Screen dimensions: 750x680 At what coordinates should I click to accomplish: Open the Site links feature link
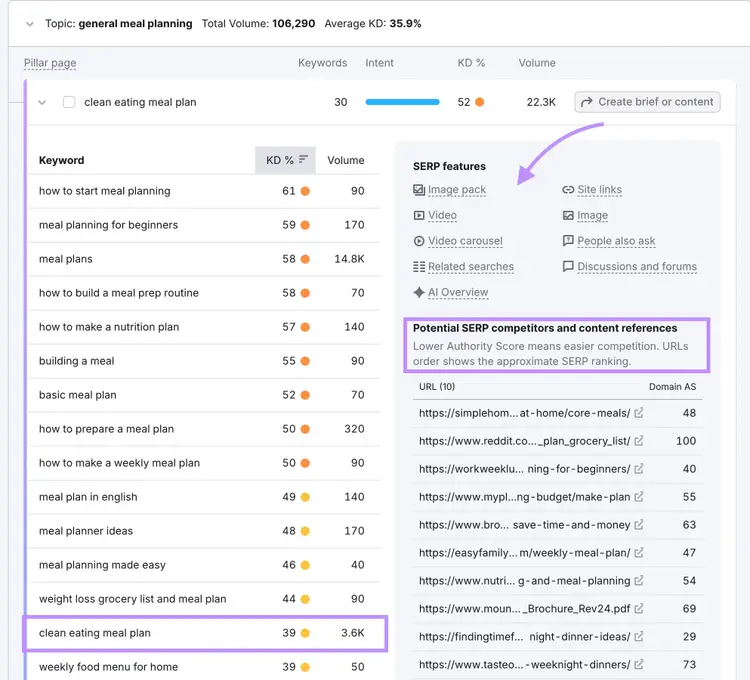click(599, 190)
